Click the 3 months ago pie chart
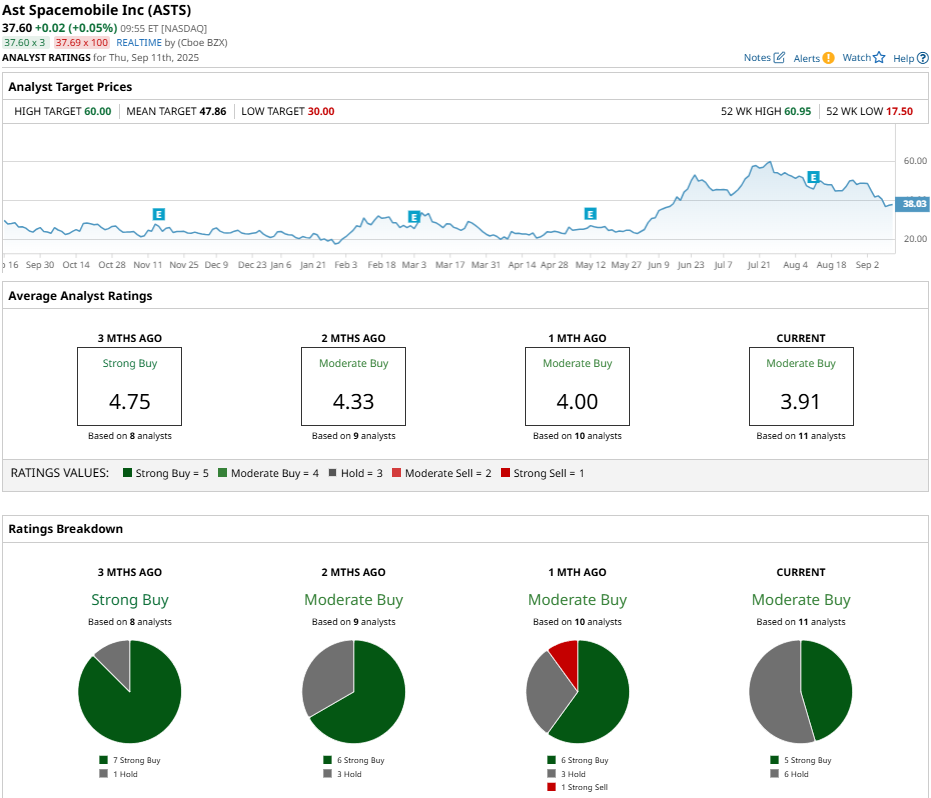This screenshot has width=931, height=798. pyautogui.click(x=129, y=692)
